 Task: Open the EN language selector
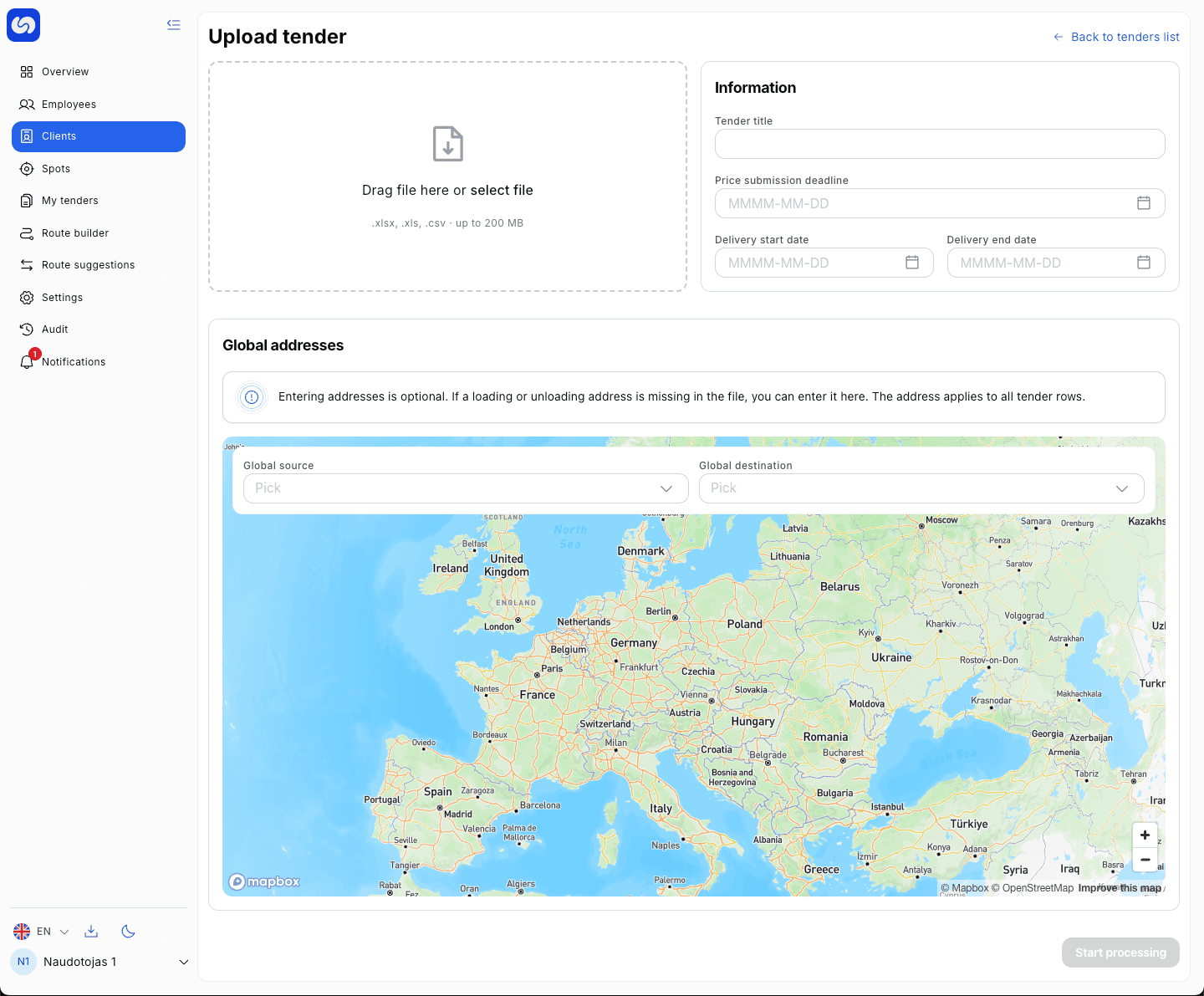[42, 932]
